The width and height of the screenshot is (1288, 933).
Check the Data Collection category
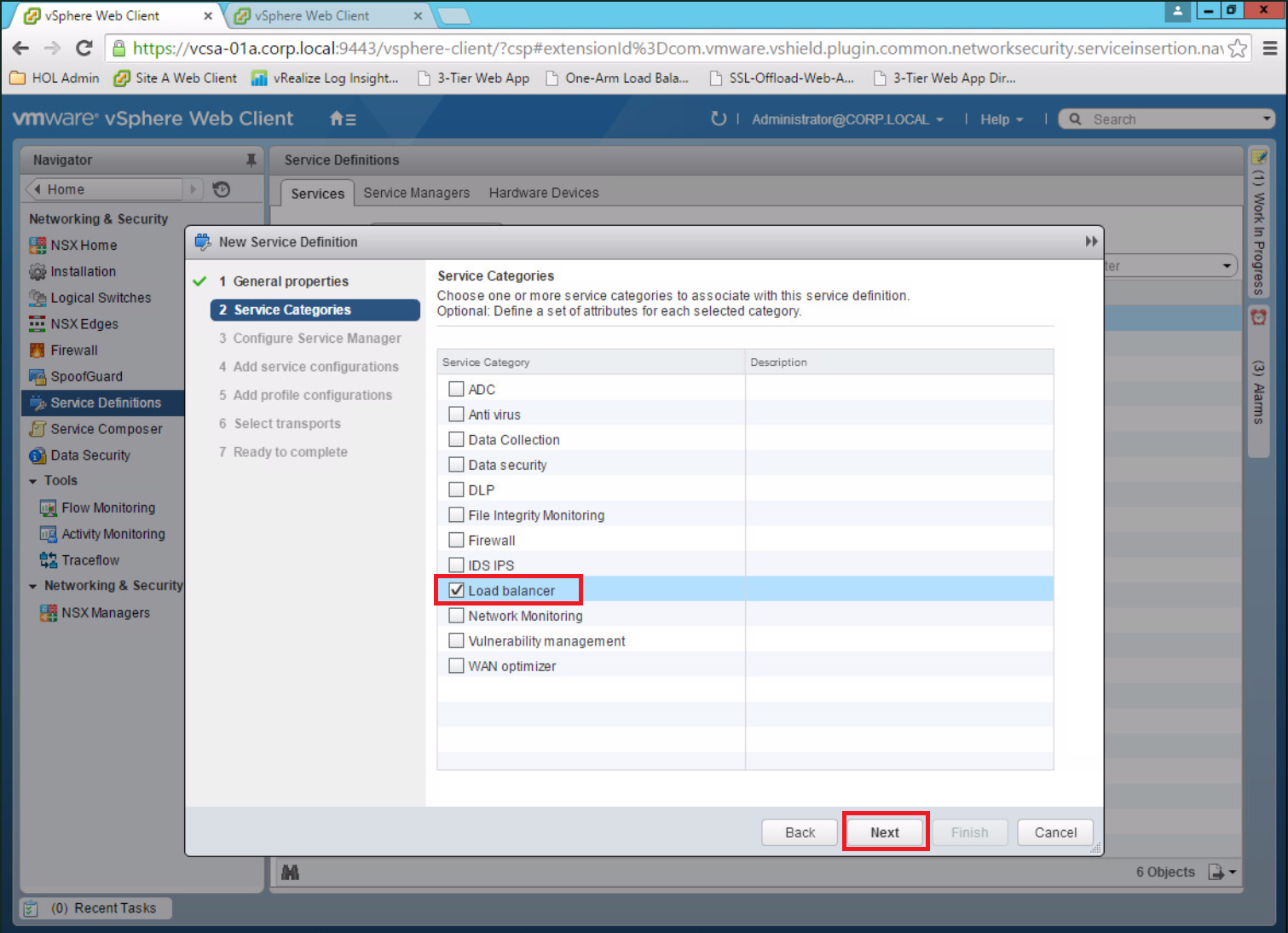pyautogui.click(x=457, y=439)
